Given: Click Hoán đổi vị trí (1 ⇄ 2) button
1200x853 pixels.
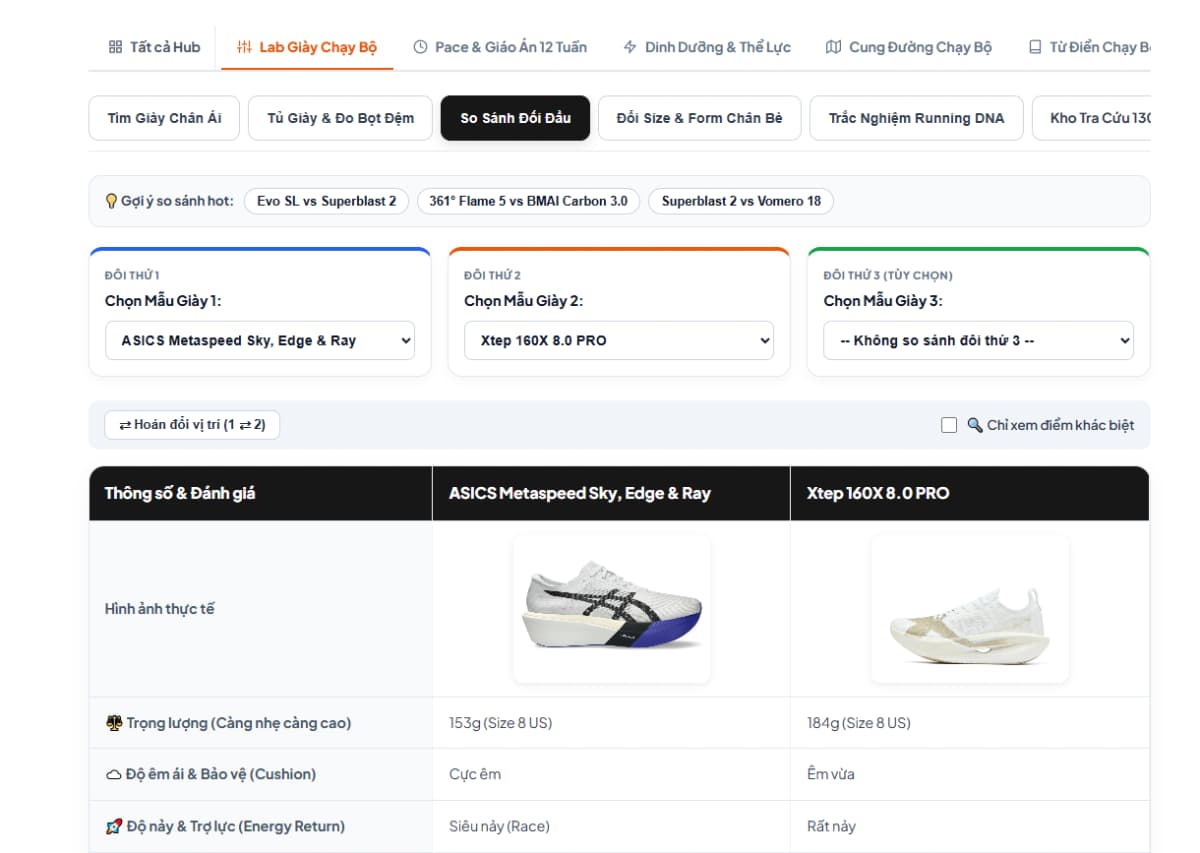Looking at the screenshot, I should 192,425.
